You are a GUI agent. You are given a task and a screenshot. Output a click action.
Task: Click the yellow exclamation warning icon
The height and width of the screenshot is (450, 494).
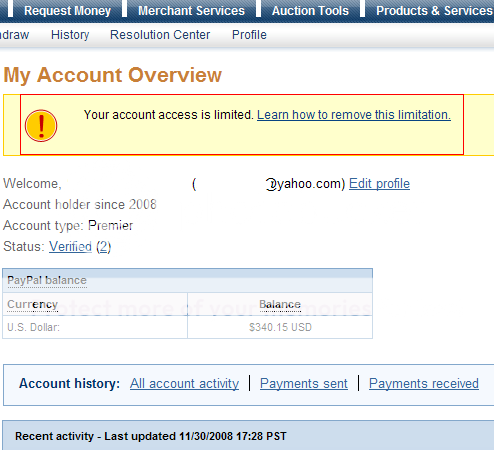(x=41, y=126)
